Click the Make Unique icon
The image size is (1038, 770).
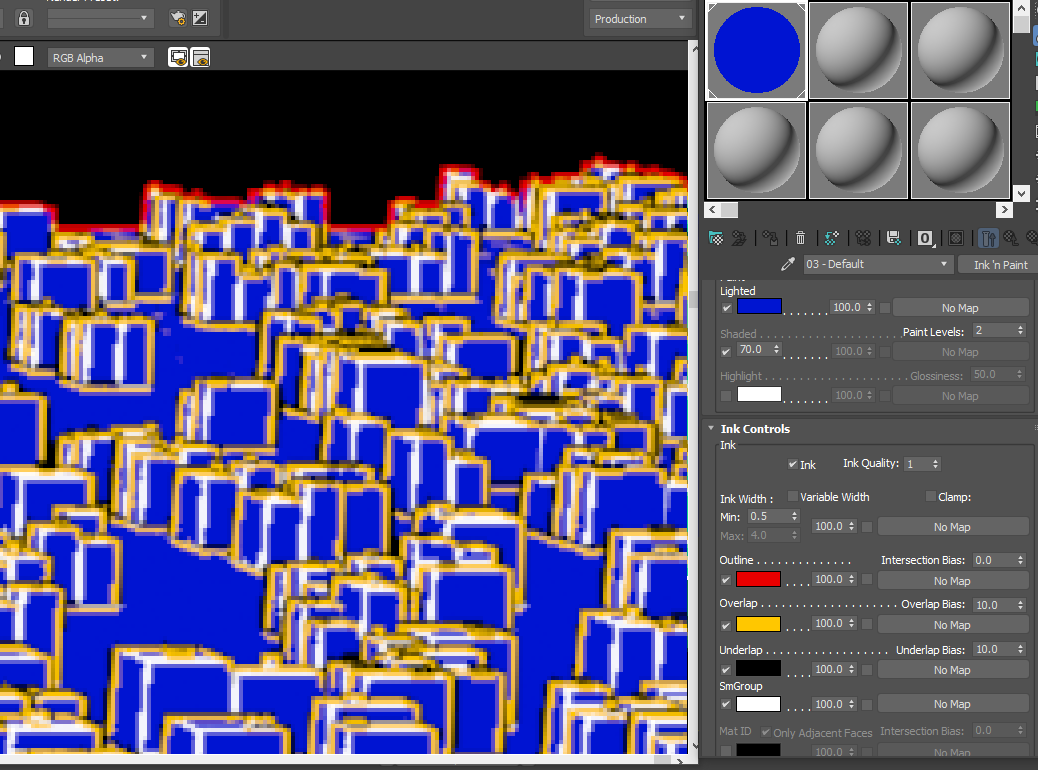(x=863, y=238)
